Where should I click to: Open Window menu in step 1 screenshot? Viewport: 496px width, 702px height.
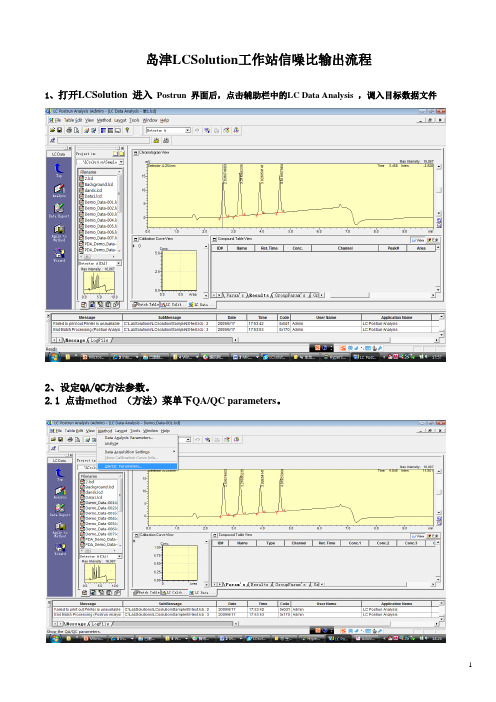[x=150, y=120]
